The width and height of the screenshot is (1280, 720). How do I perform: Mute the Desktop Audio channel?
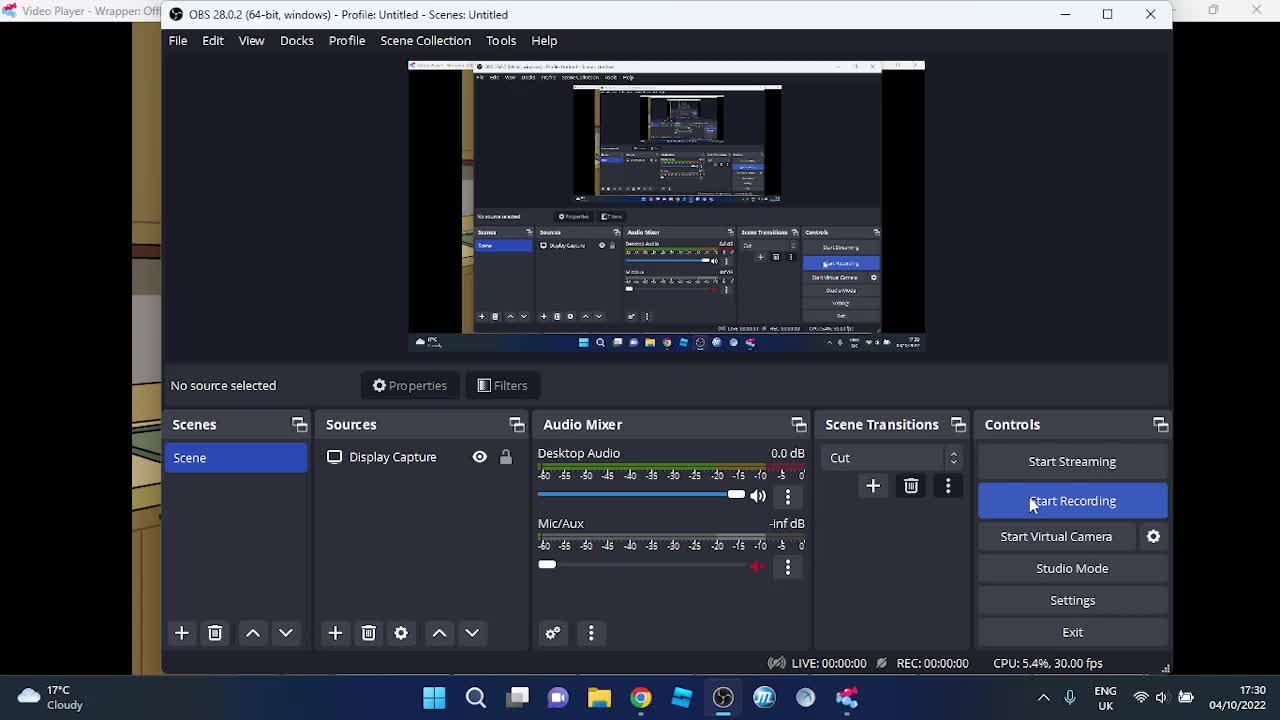758,496
